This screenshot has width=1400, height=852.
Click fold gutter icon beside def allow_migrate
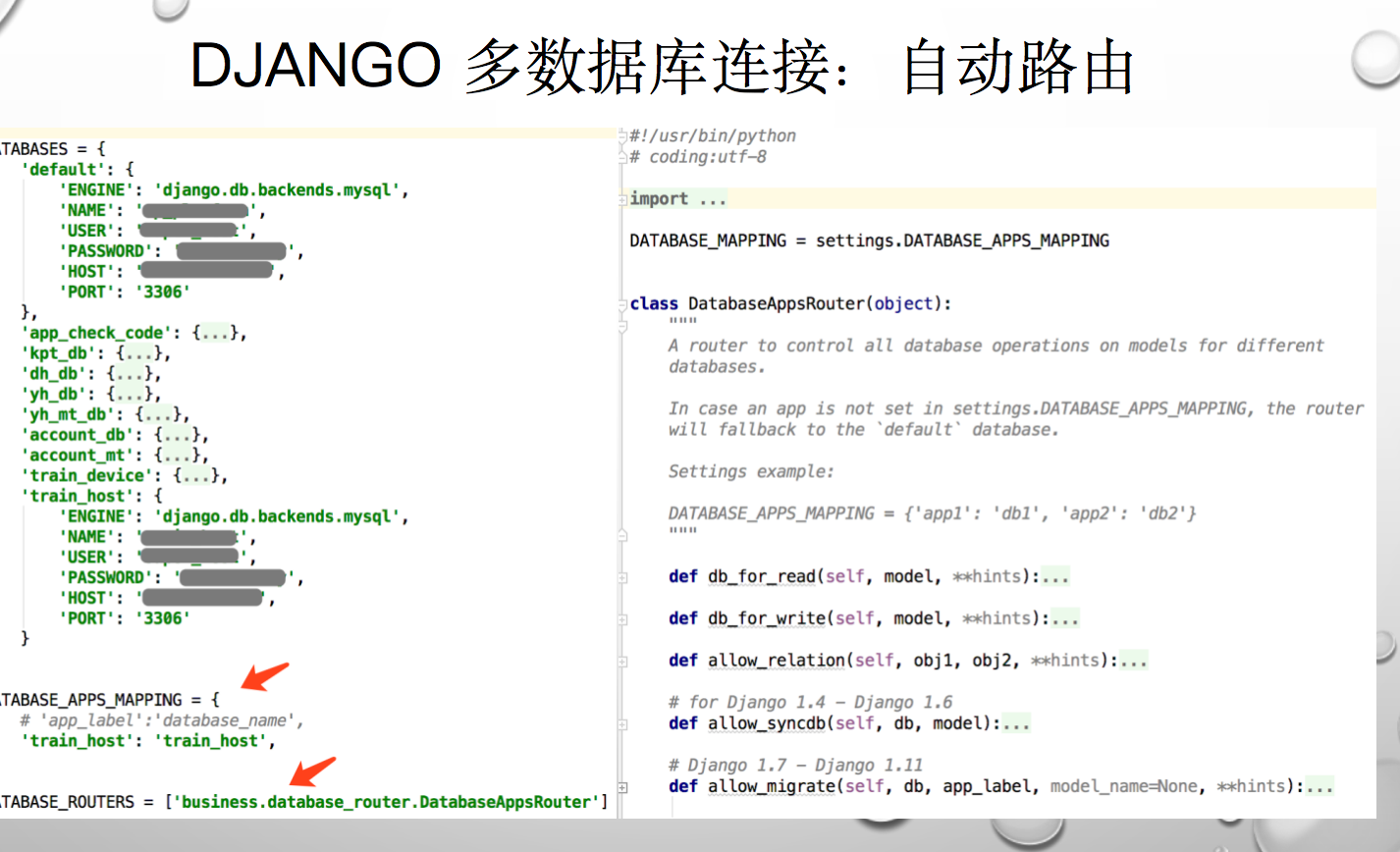(622, 787)
